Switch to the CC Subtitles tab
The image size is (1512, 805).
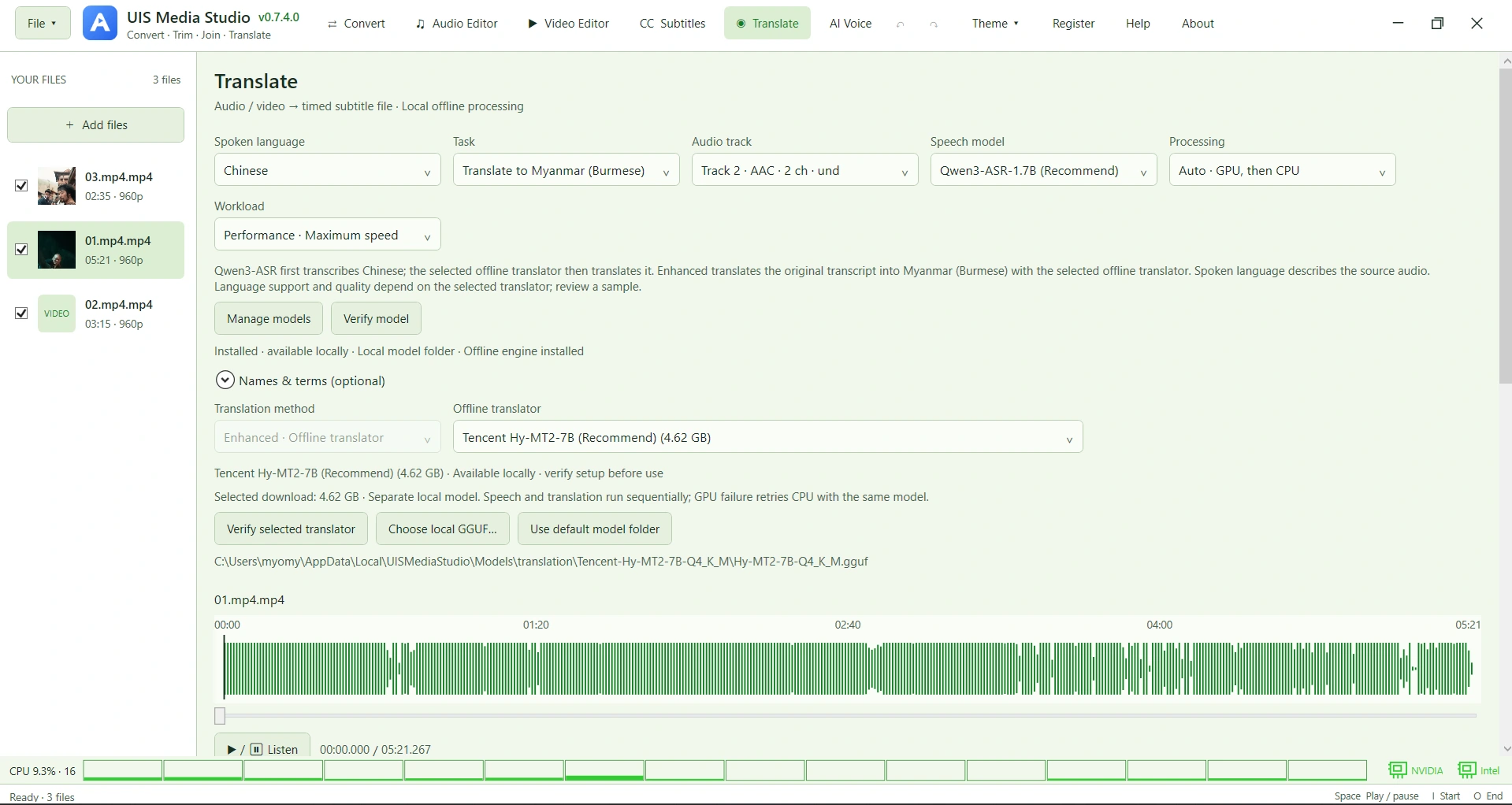click(x=672, y=24)
